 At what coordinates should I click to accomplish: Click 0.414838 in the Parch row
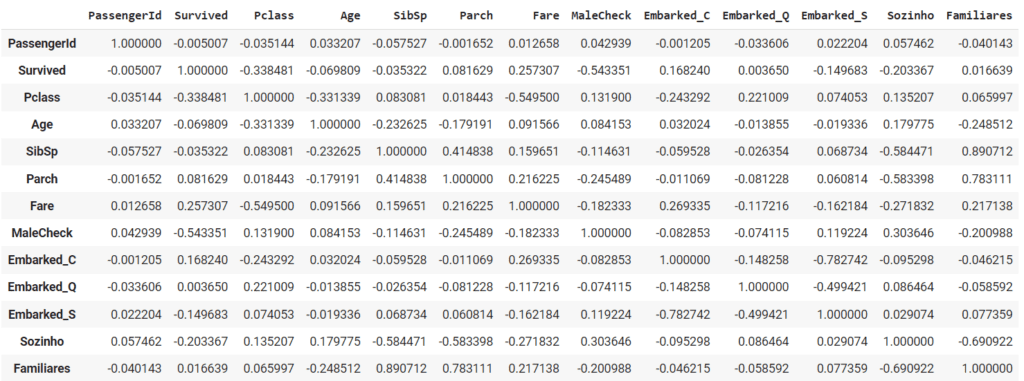click(x=400, y=179)
